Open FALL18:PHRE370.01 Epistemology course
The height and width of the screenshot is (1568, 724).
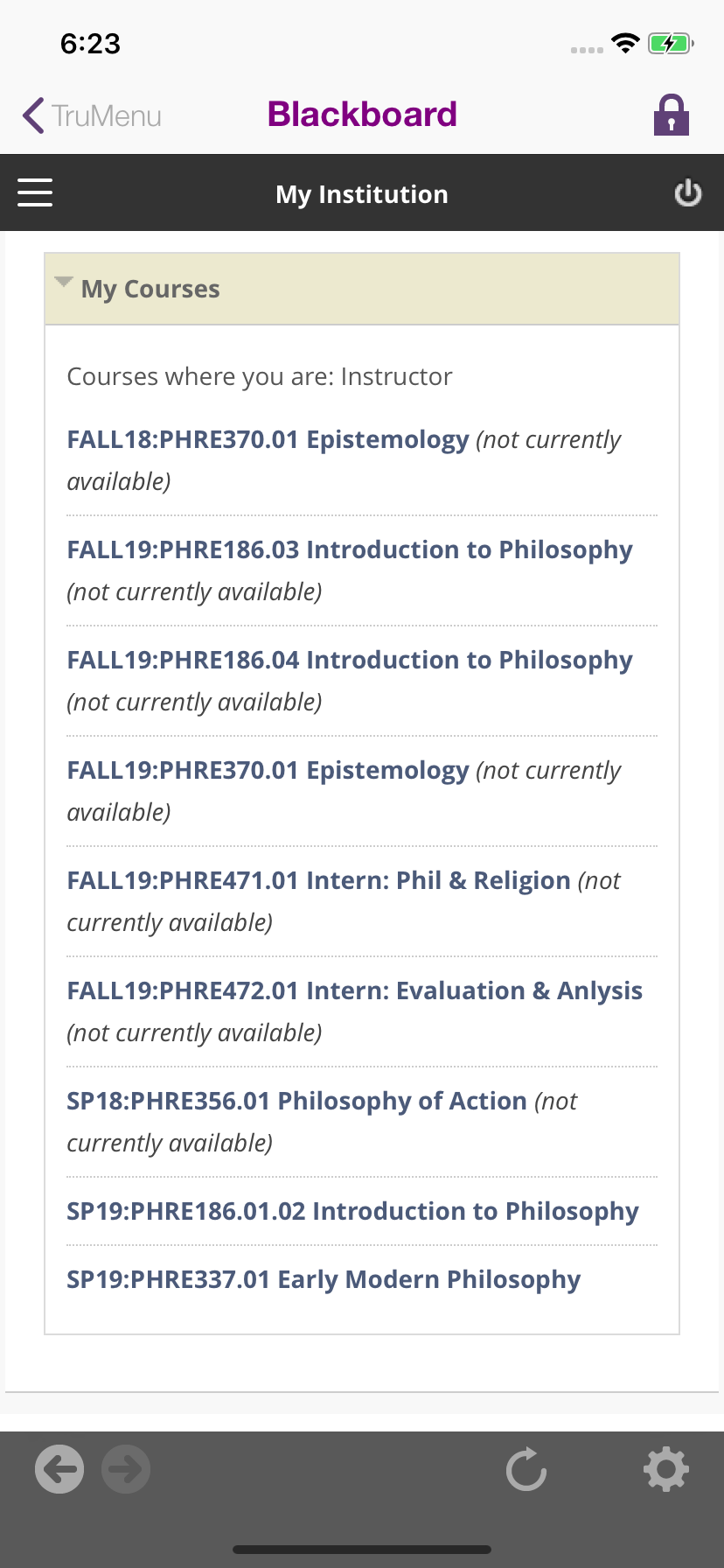click(268, 439)
